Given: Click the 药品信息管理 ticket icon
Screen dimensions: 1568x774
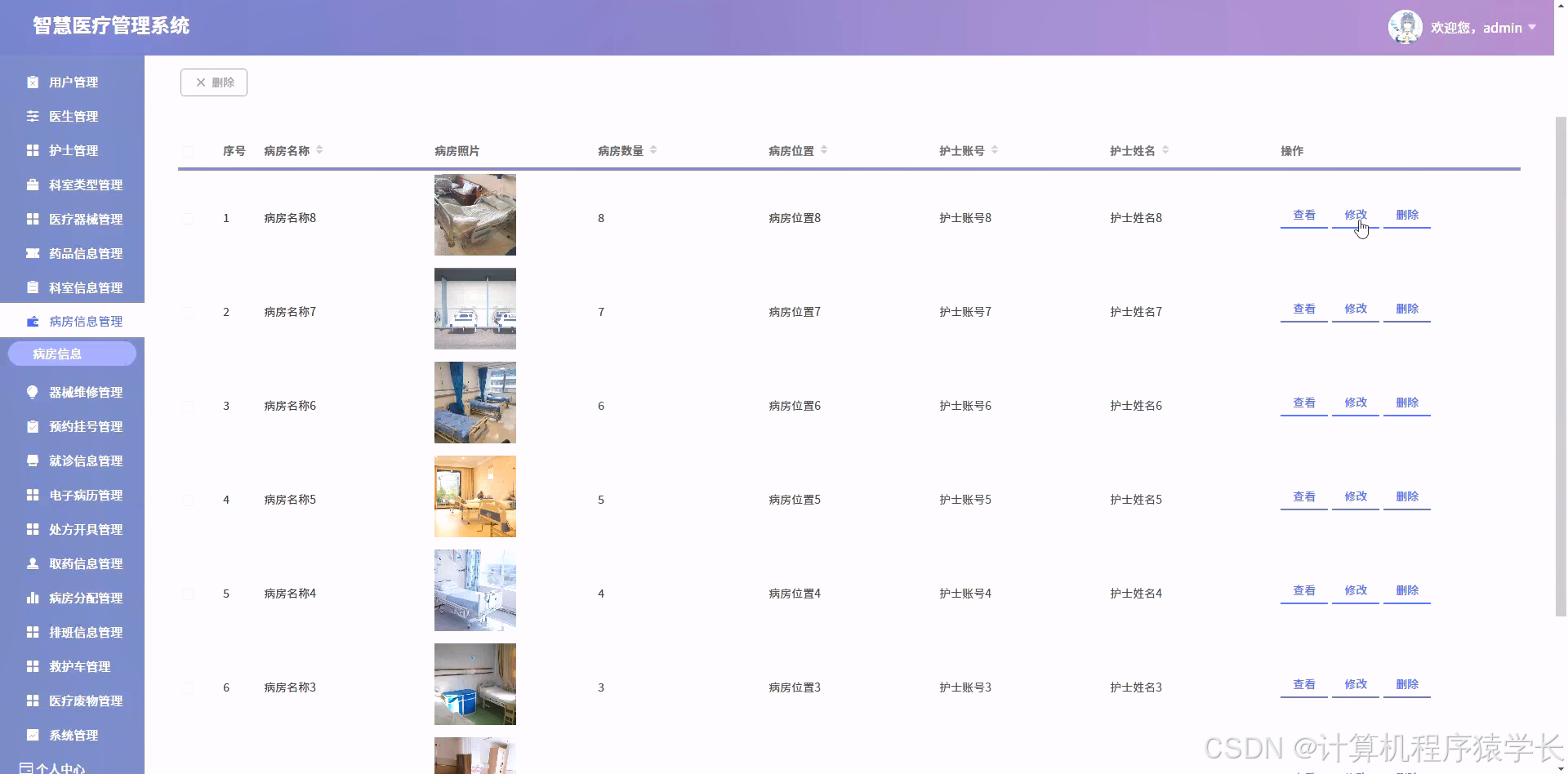Looking at the screenshot, I should click(x=33, y=253).
